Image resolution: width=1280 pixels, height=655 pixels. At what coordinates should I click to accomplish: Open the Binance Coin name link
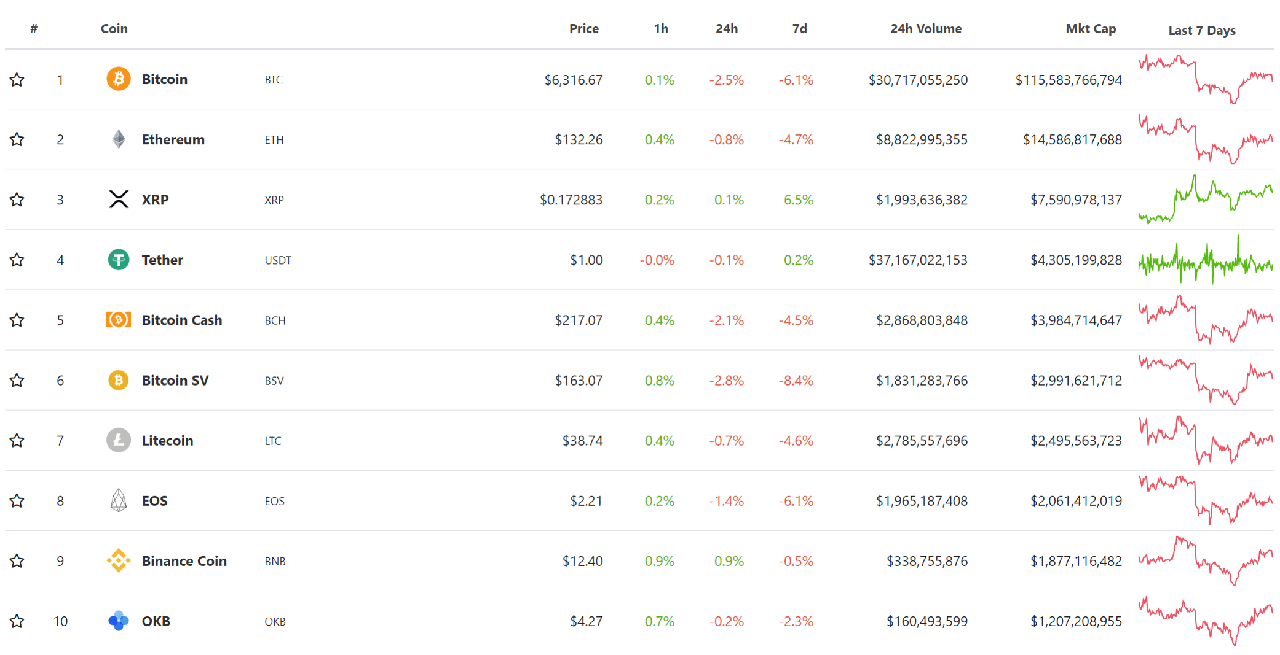(x=184, y=561)
